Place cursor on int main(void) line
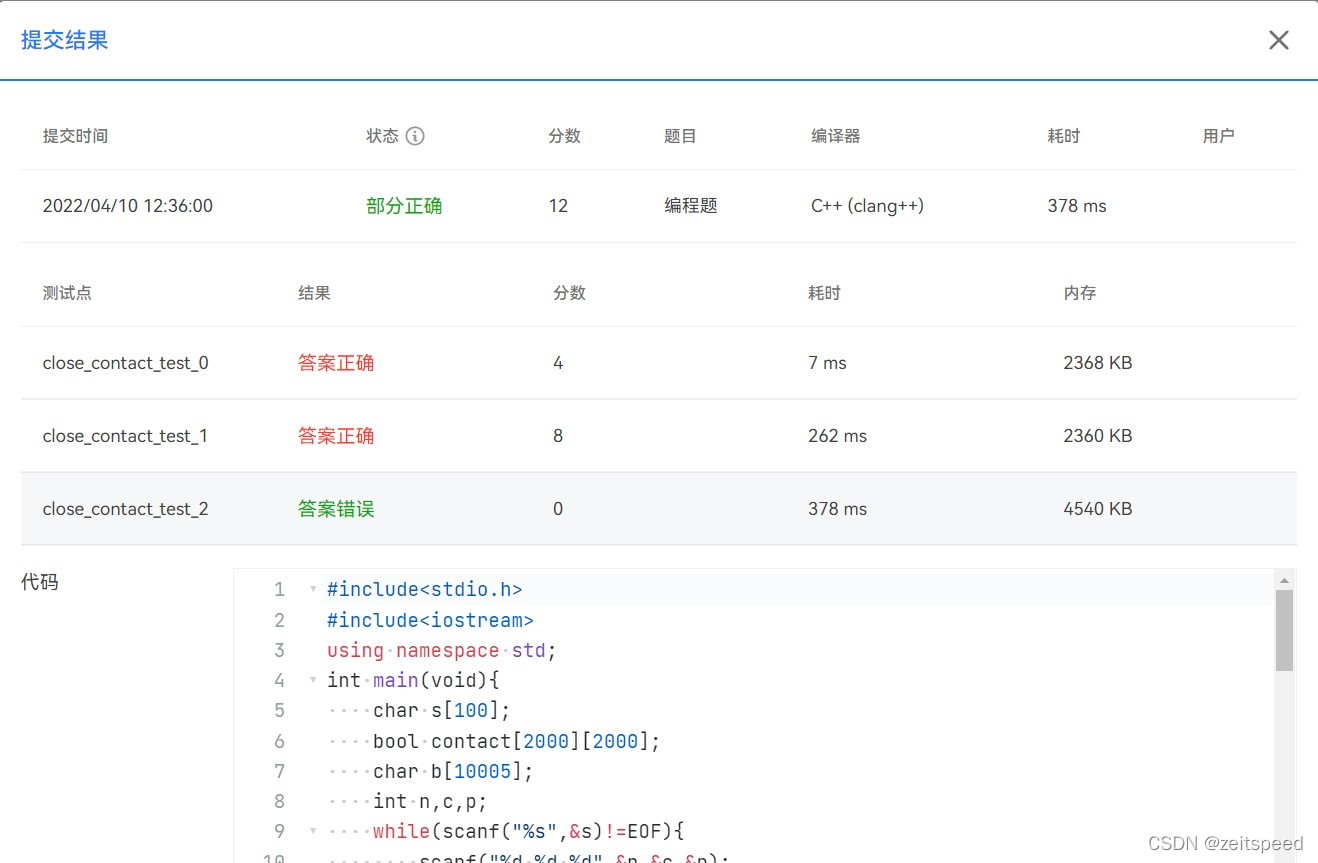1318x863 pixels. click(x=412, y=680)
